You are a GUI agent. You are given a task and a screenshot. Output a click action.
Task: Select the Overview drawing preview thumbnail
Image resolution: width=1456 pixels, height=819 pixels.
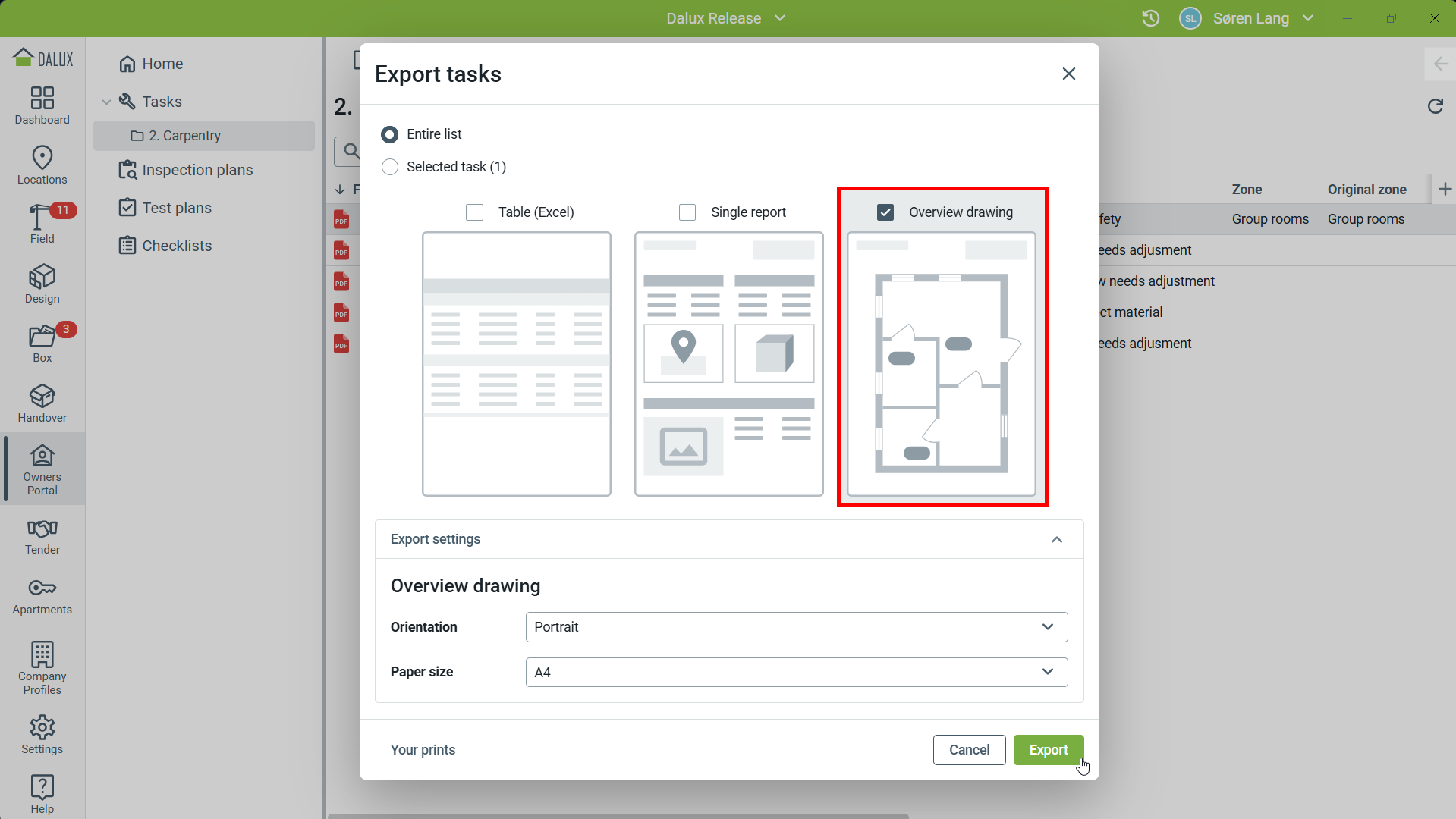(942, 364)
